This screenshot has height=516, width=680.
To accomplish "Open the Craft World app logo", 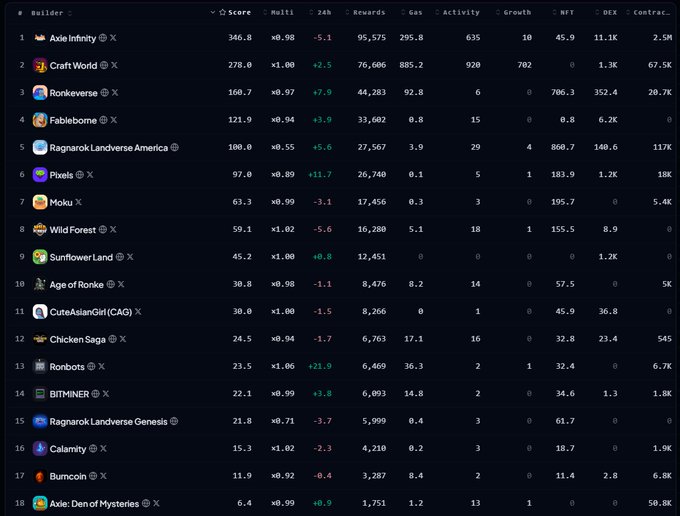I will pos(40,65).
